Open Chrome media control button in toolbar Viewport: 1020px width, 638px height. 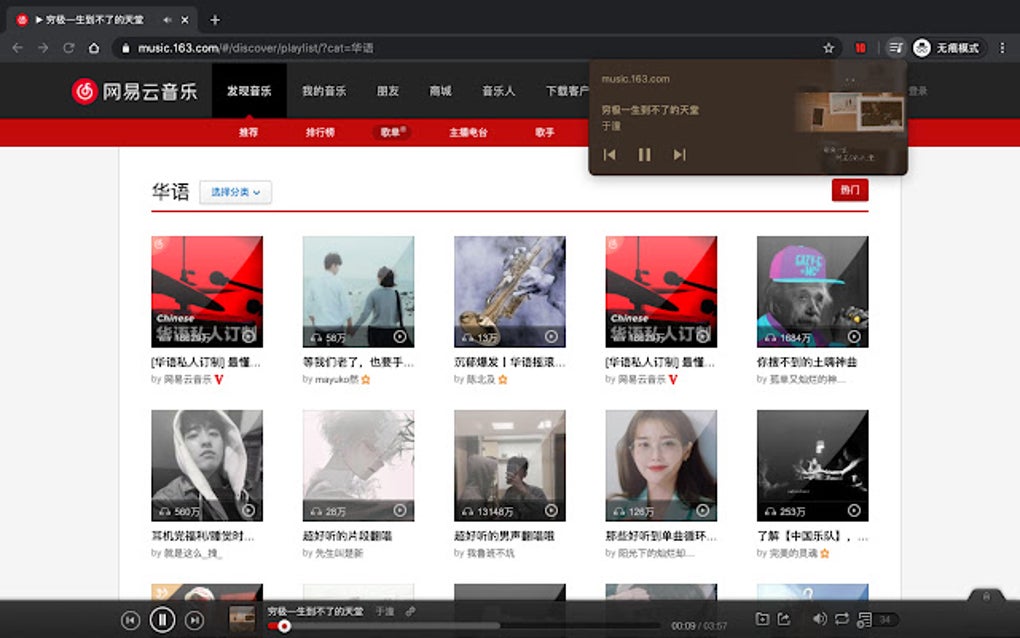[896, 47]
